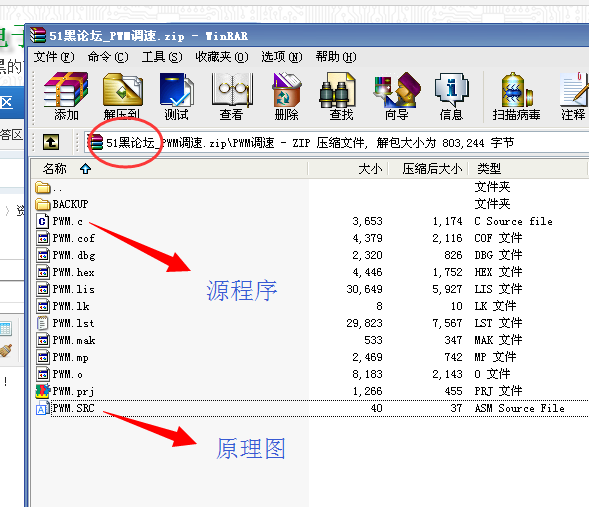Open the 文件(F) menu
The width and height of the screenshot is (589, 507).
(54, 57)
